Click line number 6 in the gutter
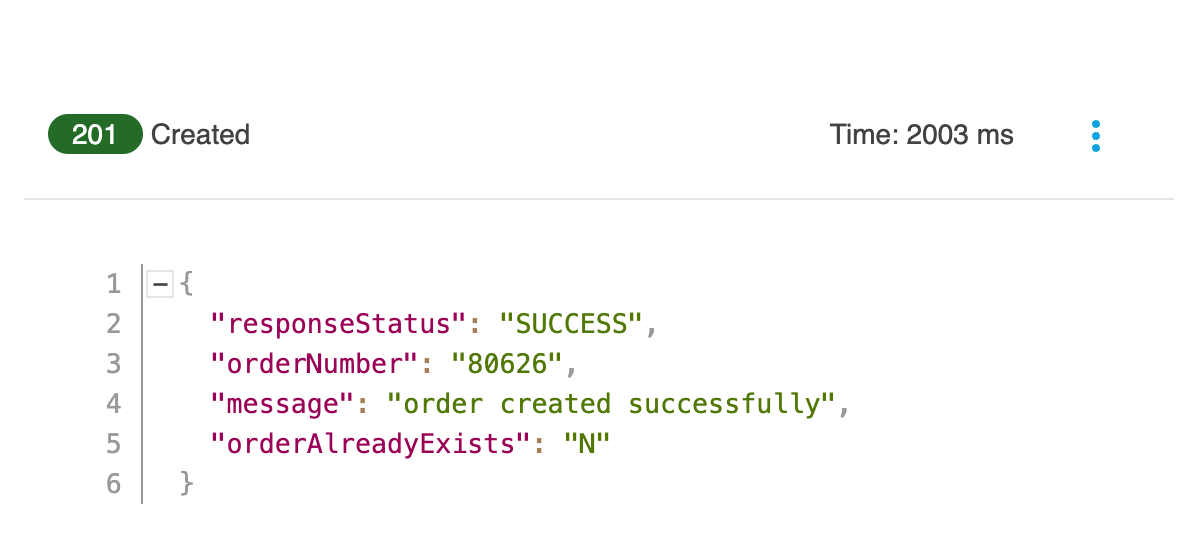This screenshot has height=552, width=1182. (x=114, y=484)
